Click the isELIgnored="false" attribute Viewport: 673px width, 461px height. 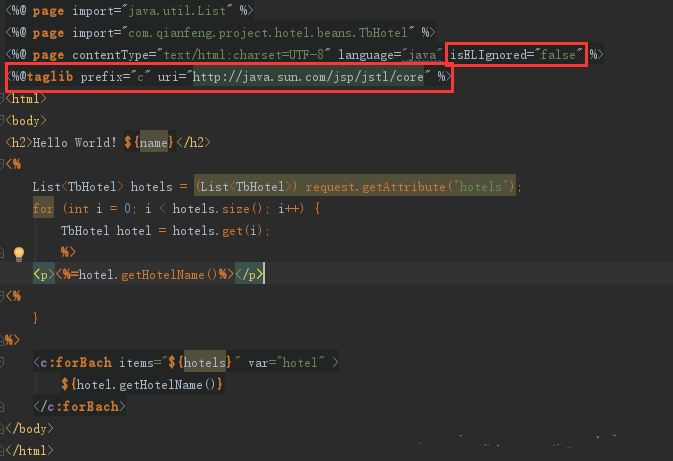516,55
